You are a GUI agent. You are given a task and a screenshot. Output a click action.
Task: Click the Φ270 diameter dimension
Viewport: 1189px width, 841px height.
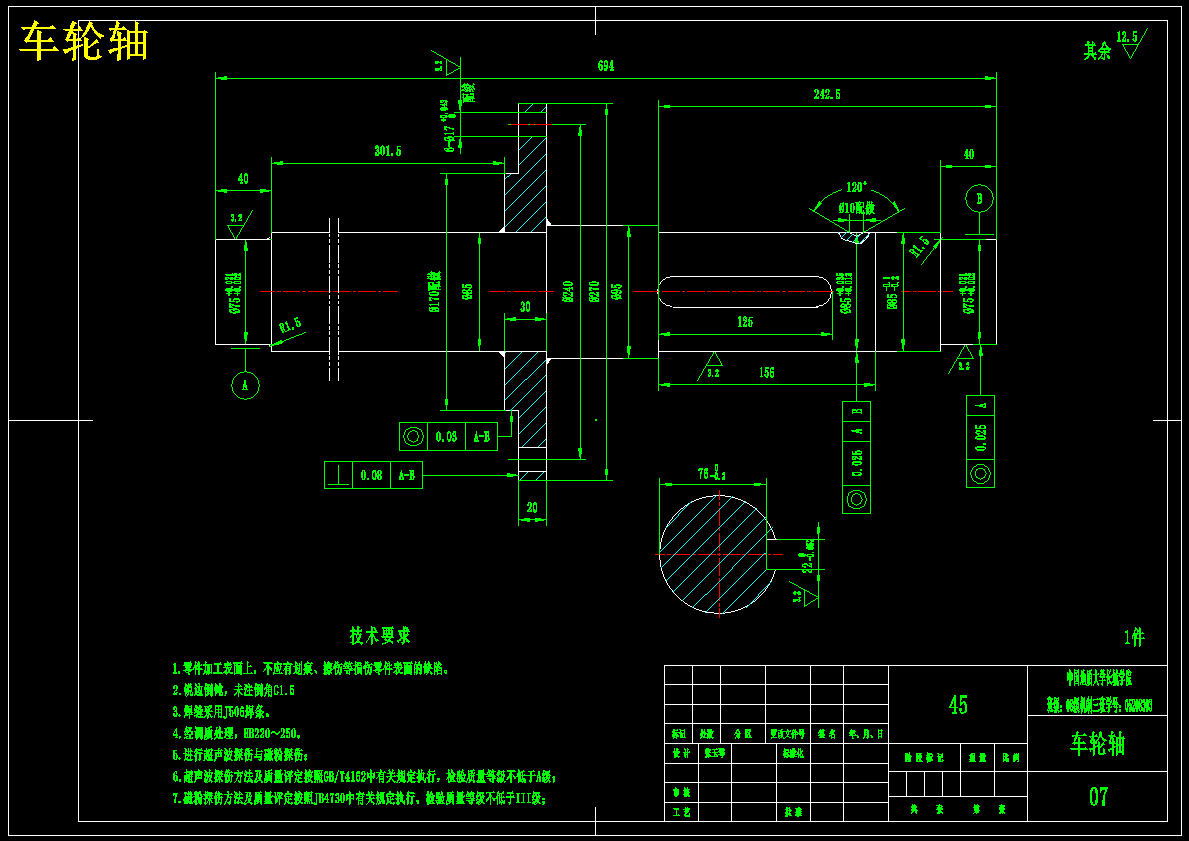pyautogui.click(x=594, y=291)
